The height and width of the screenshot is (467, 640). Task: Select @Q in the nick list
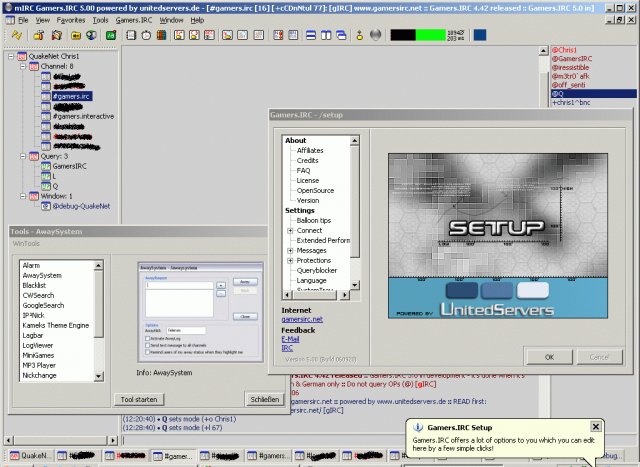[593, 93]
